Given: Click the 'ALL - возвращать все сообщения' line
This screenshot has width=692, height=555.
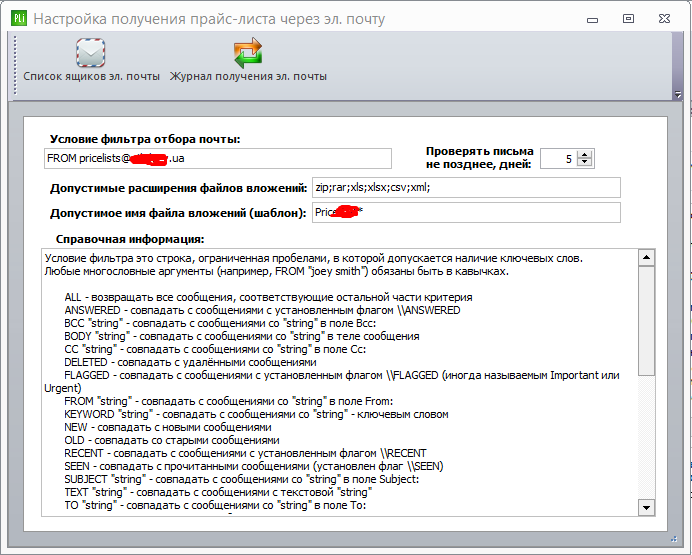Looking at the screenshot, I should click(268, 297).
